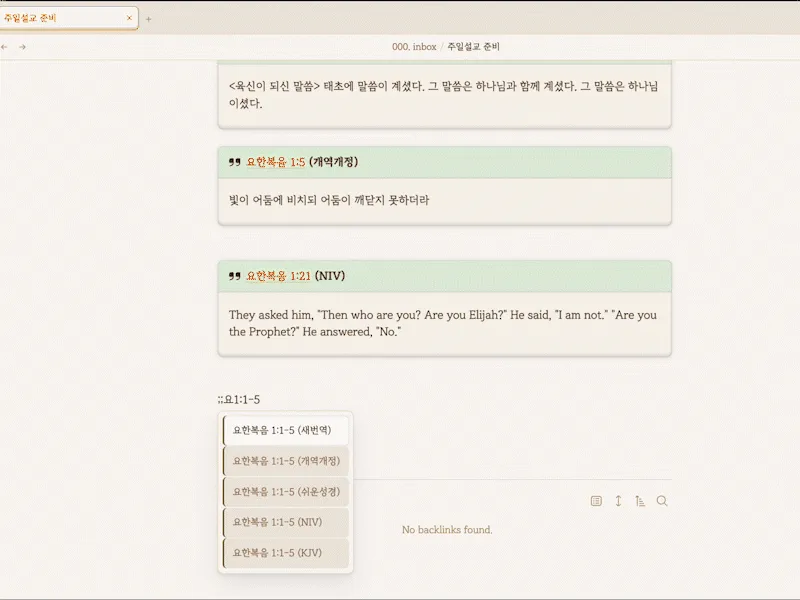Close the 주일설교 준비 tab

point(129,18)
